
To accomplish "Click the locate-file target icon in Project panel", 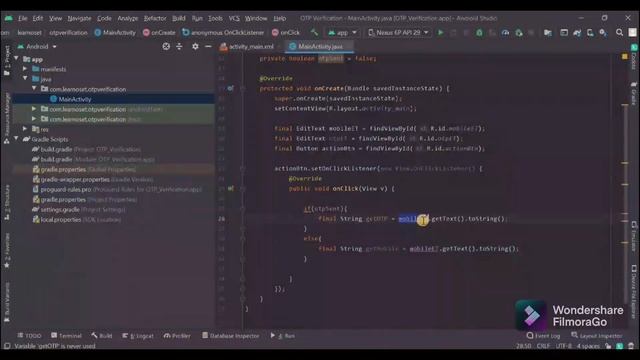I will (166, 47).
